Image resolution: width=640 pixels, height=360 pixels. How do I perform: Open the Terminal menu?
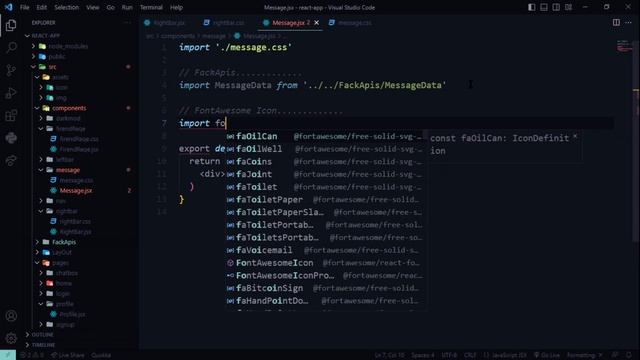pyautogui.click(x=151, y=7)
